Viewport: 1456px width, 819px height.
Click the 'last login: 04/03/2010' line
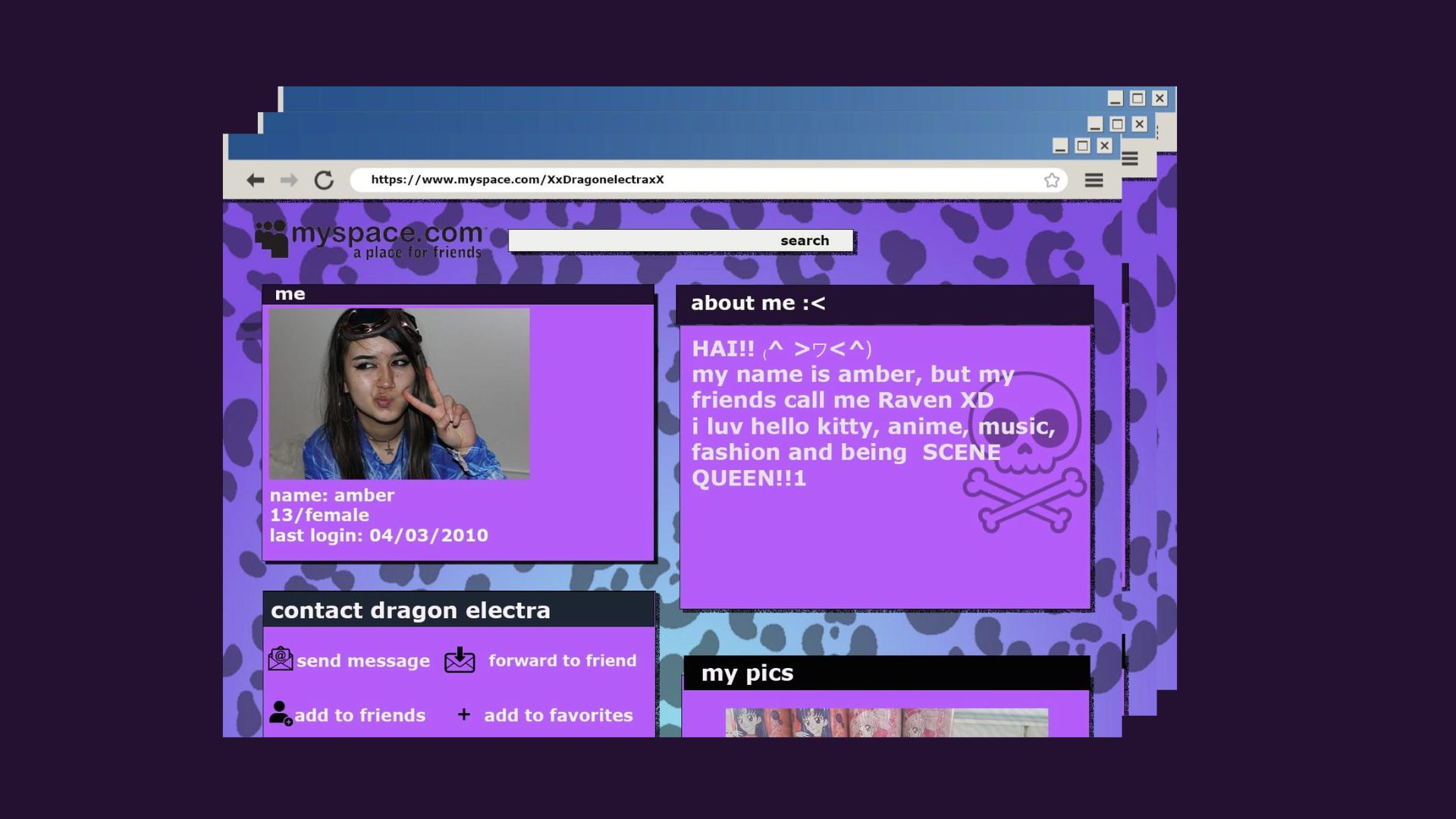click(379, 535)
